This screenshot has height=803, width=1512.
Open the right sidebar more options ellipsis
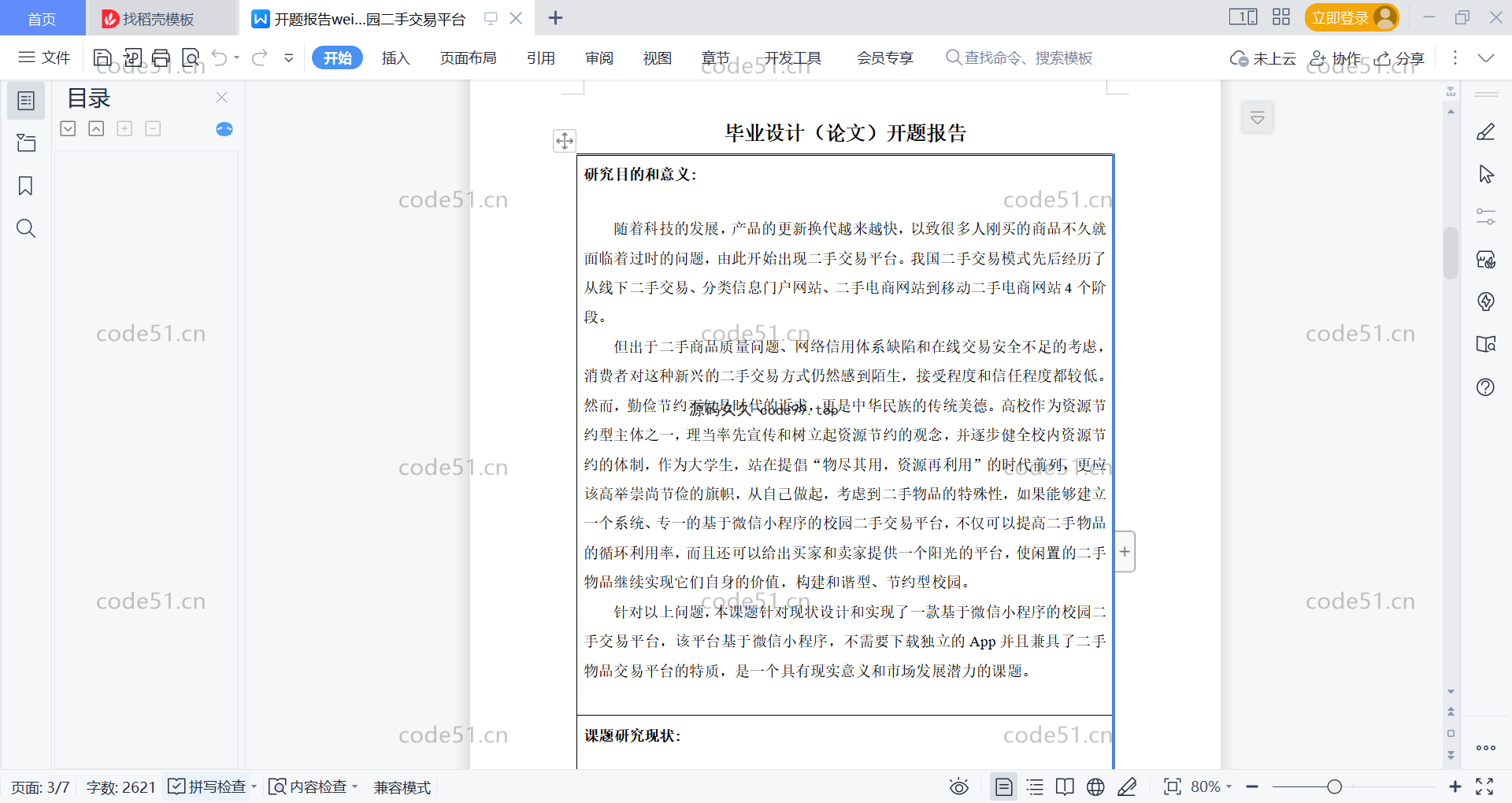1486,748
